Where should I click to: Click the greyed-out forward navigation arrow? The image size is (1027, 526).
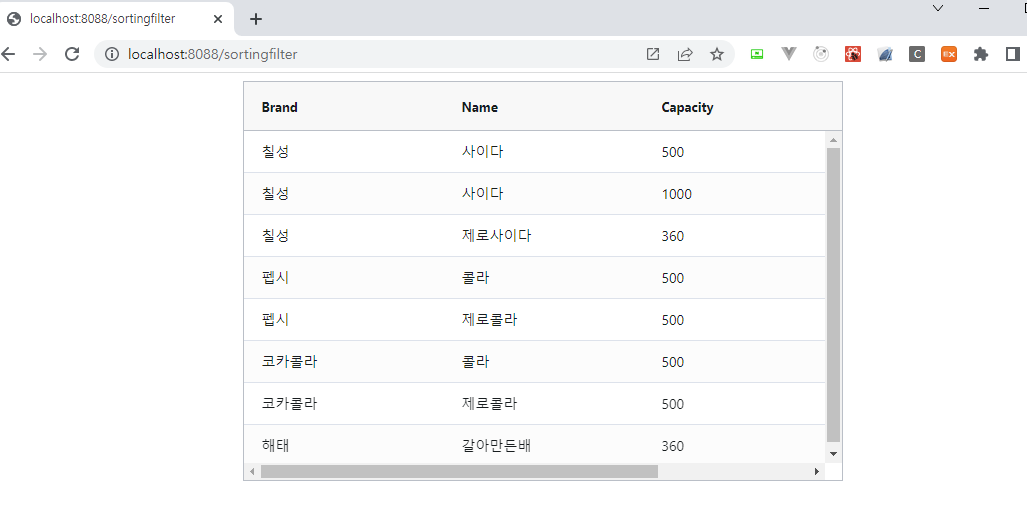(40, 54)
